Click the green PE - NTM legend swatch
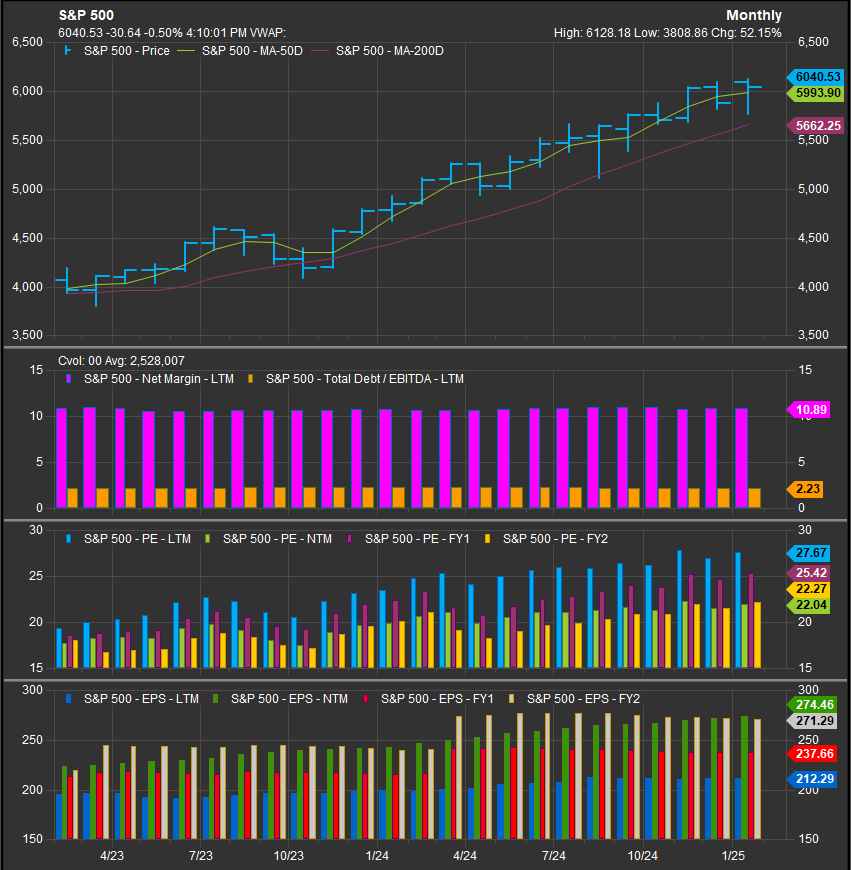This screenshot has height=870, width=851. point(207,539)
